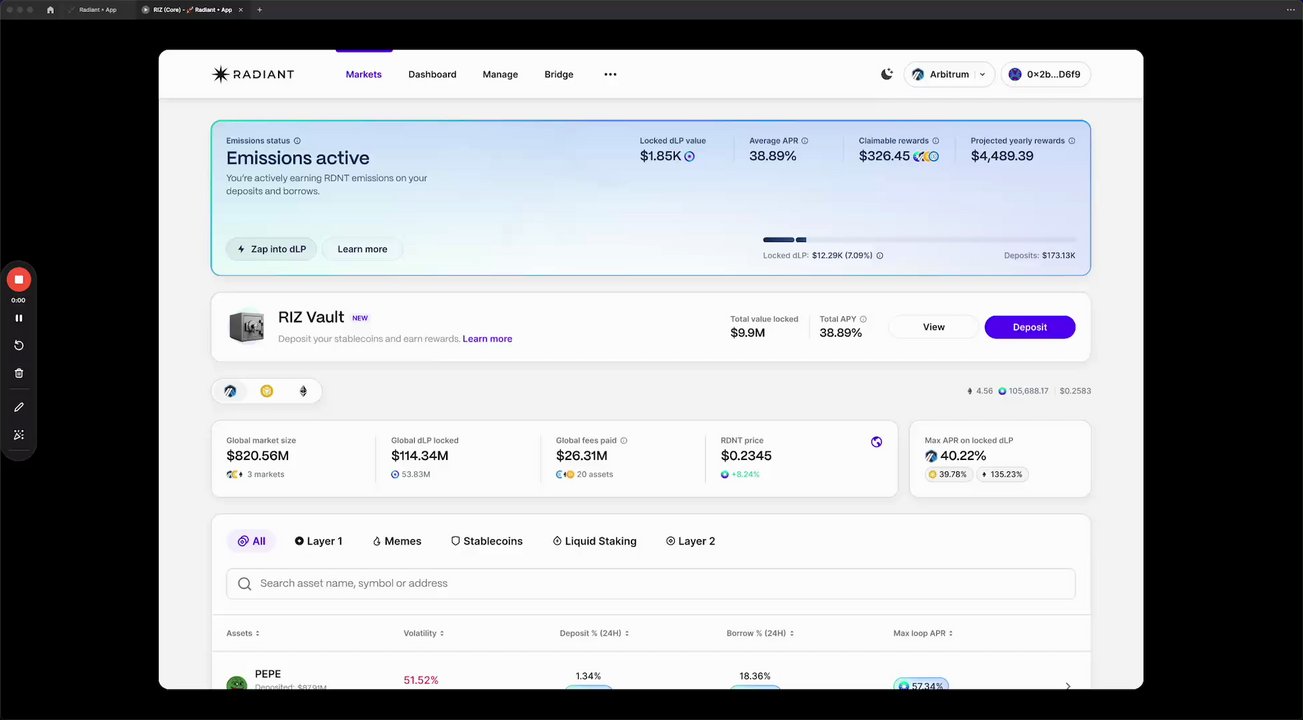The height and width of the screenshot is (720, 1303).
Task: Click the recorder effects icon below pen
Action: click(18, 435)
